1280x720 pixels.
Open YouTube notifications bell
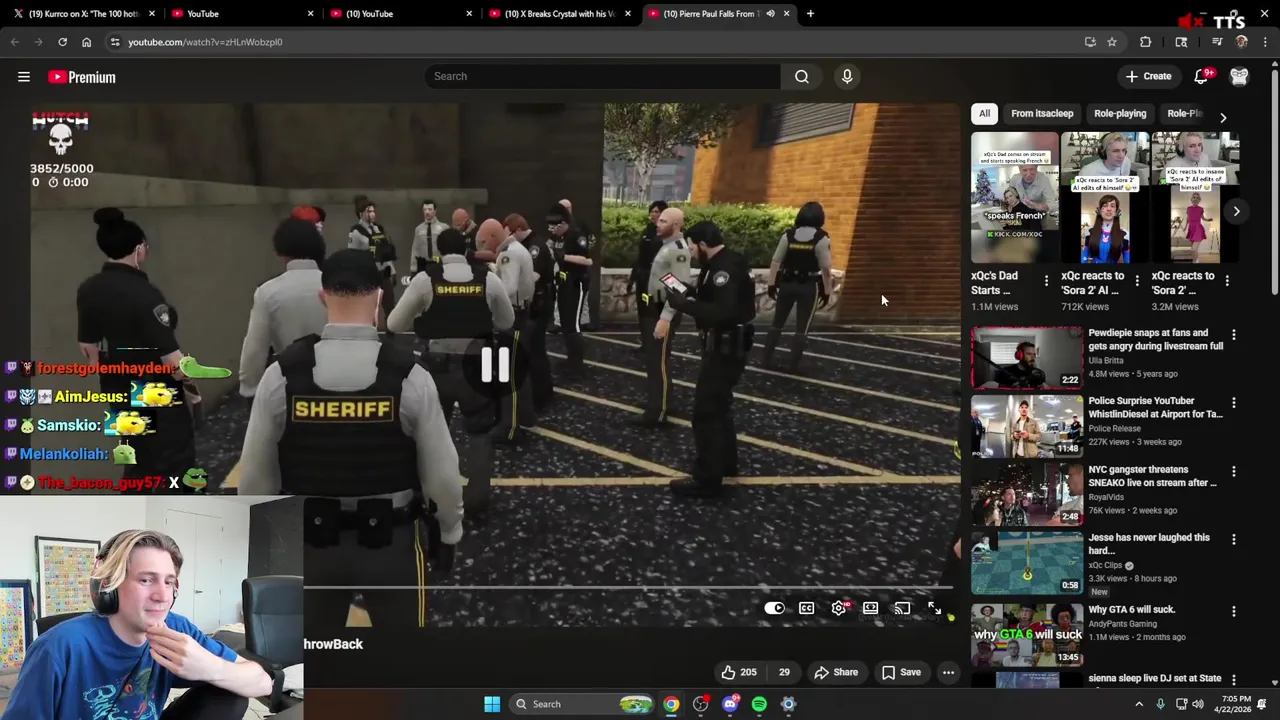(x=1202, y=76)
